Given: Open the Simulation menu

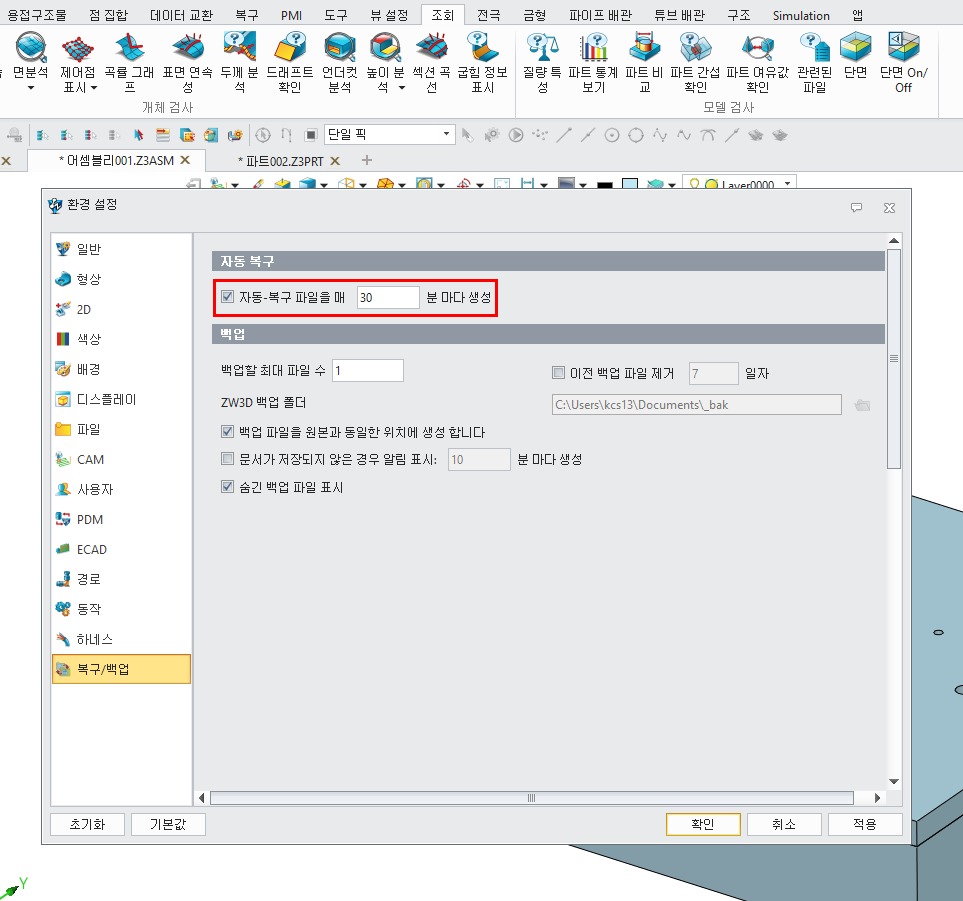Looking at the screenshot, I should click(800, 14).
